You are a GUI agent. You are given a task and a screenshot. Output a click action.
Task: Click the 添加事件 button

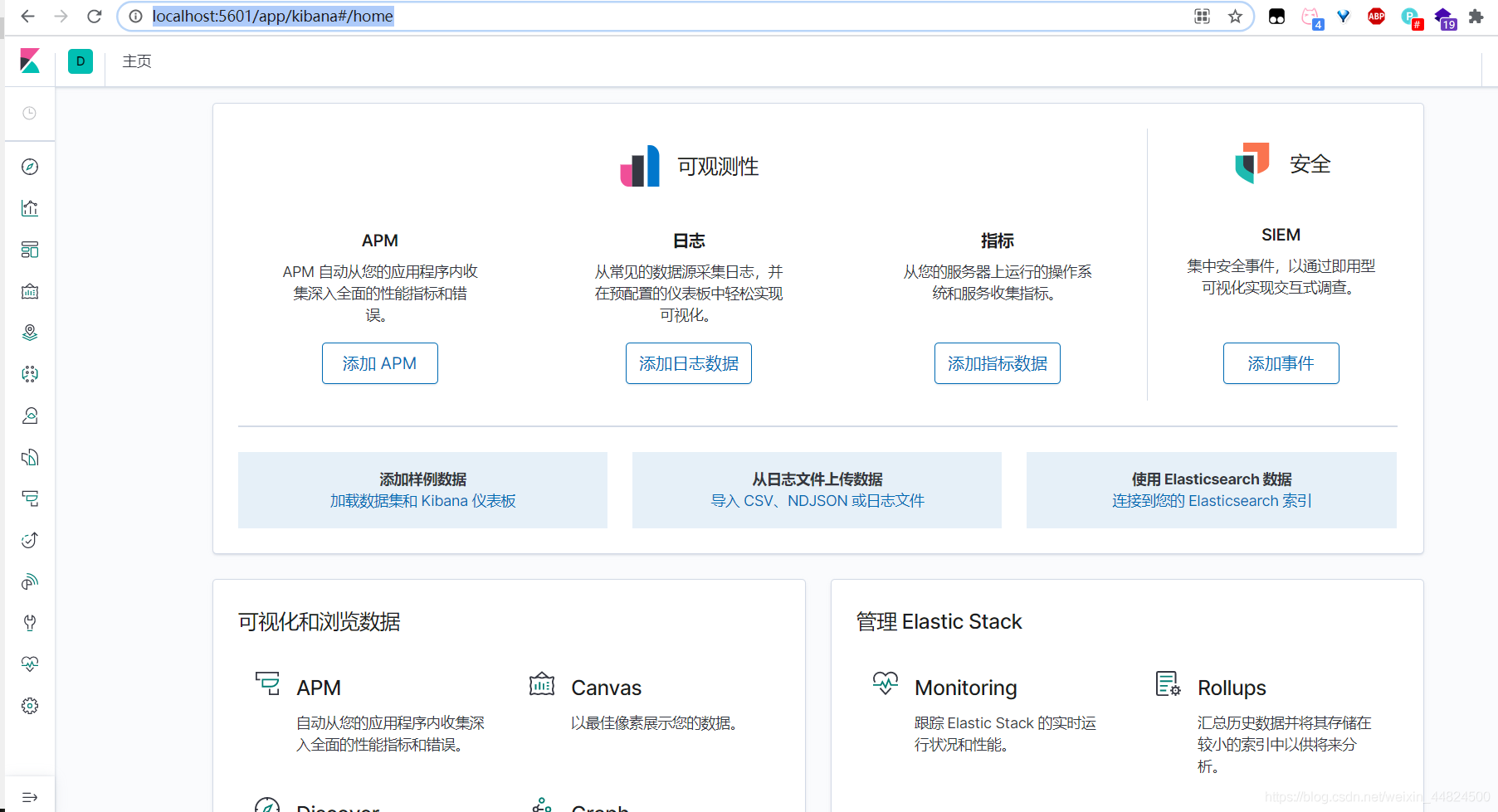coord(1281,363)
